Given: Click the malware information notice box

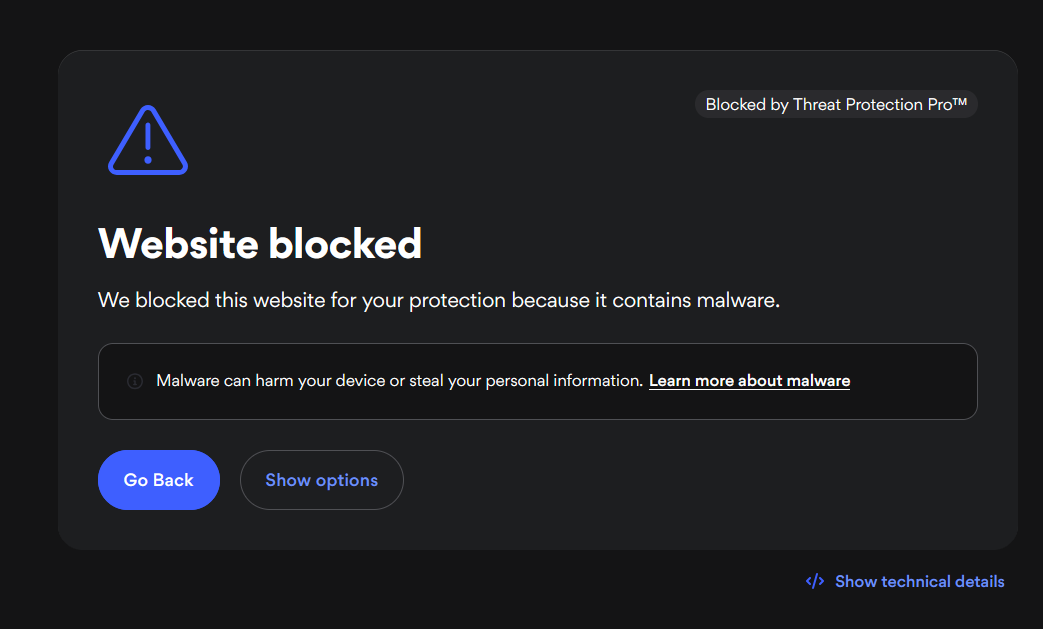Looking at the screenshot, I should 537,382.
